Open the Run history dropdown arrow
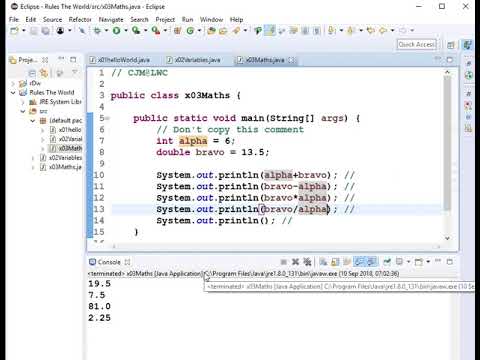 (x=126, y=31)
